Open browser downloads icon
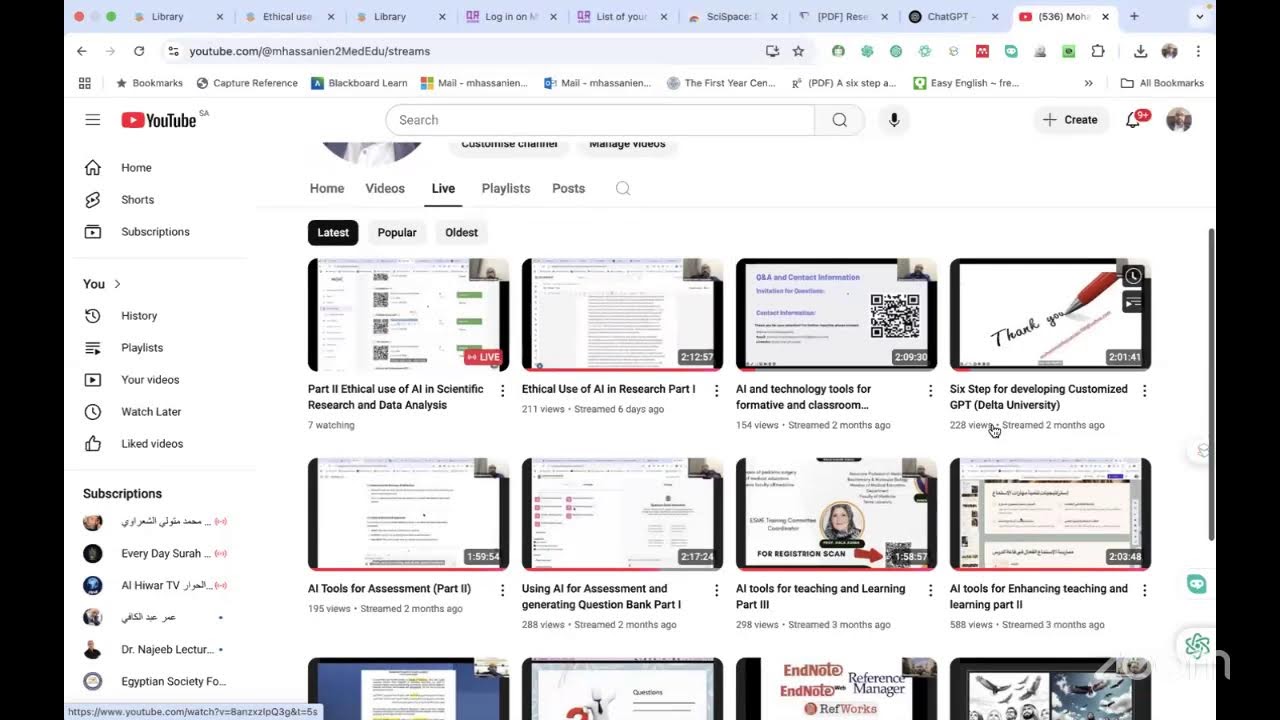The image size is (1280, 720). (x=1140, y=51)
